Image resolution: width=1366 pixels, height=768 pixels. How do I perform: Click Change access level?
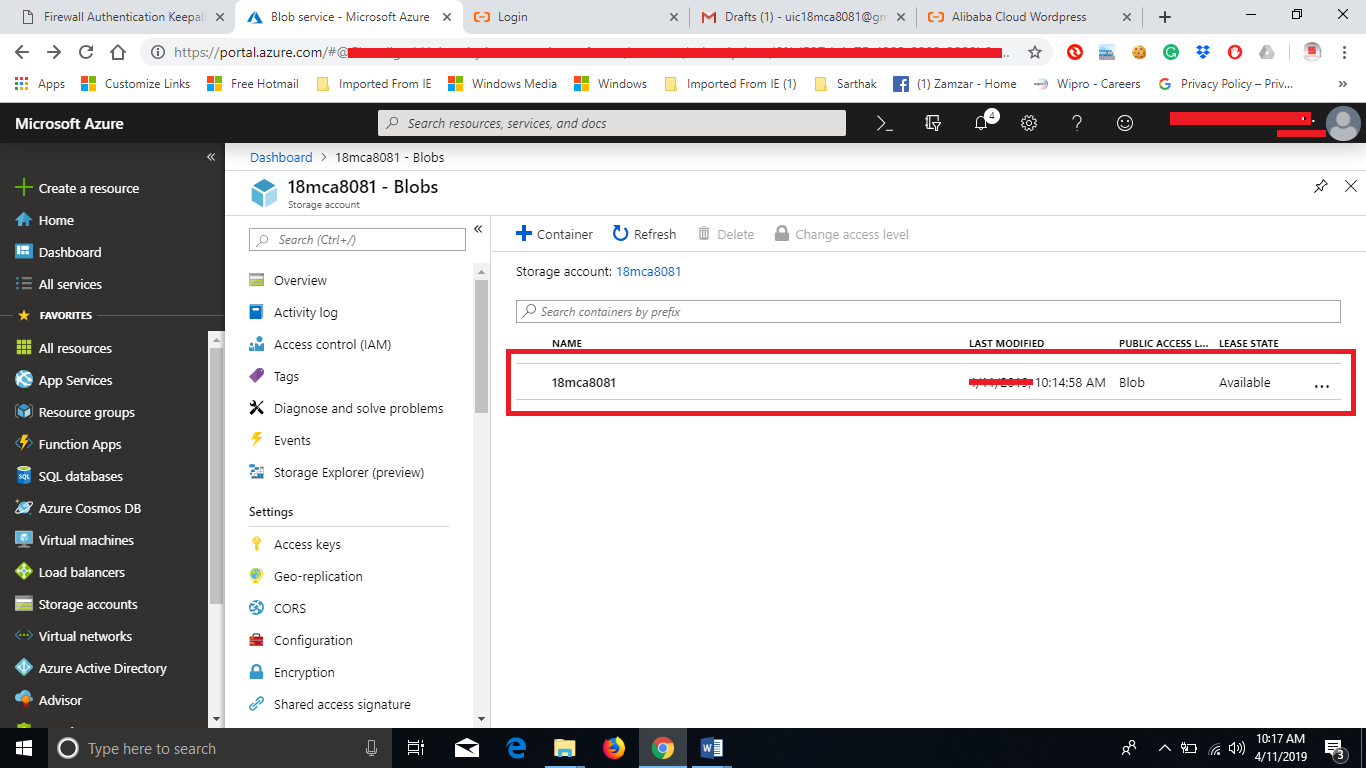coord(841,234)
